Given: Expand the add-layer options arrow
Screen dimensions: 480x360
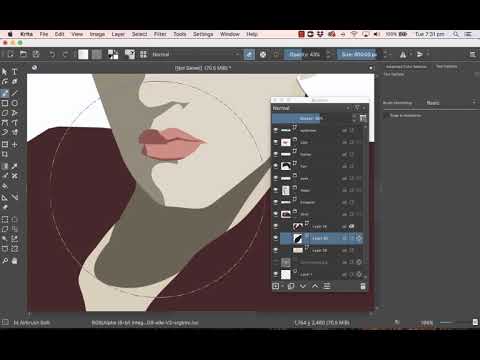Looking at the screenshot, I should [282, 286].
